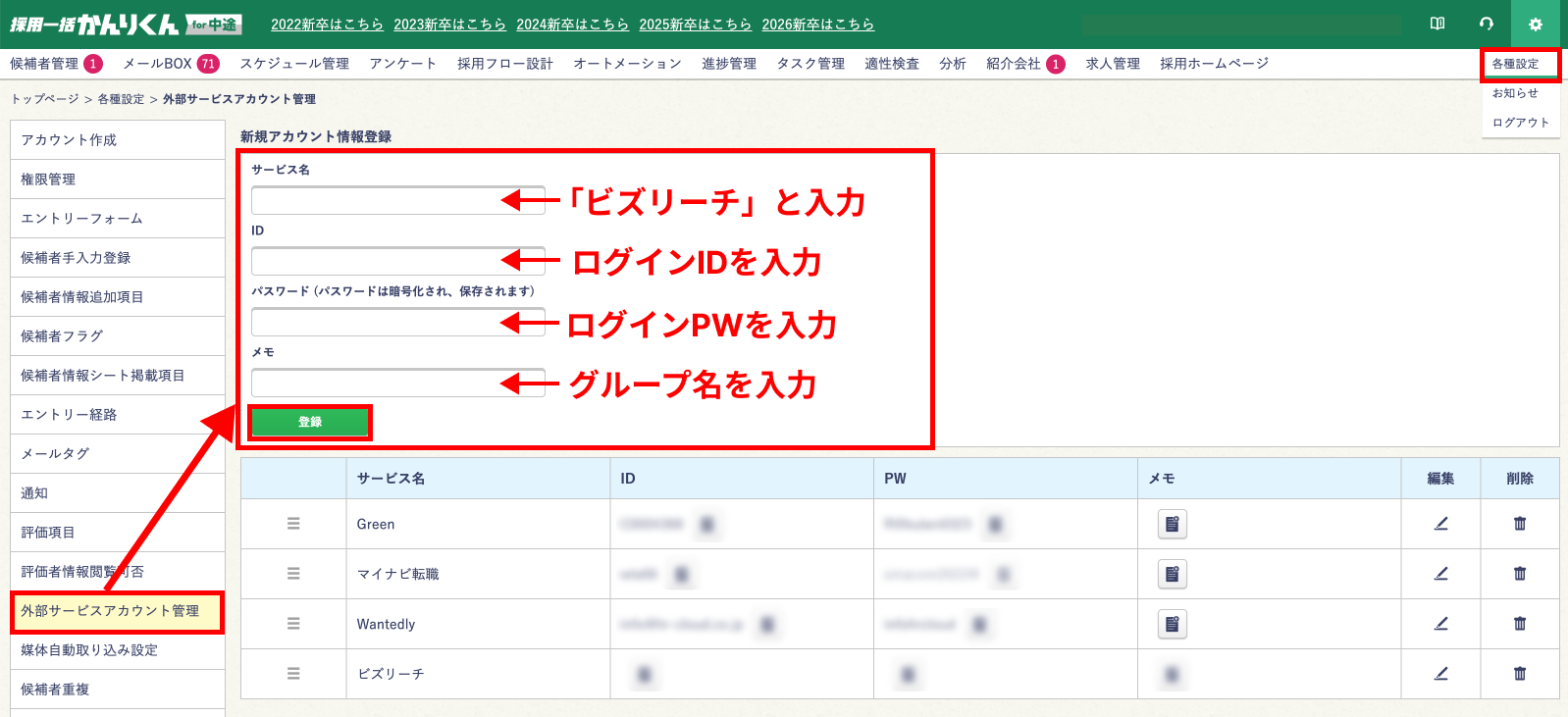Go to 採用フロー設計 in navigation bar

(504, 64)
